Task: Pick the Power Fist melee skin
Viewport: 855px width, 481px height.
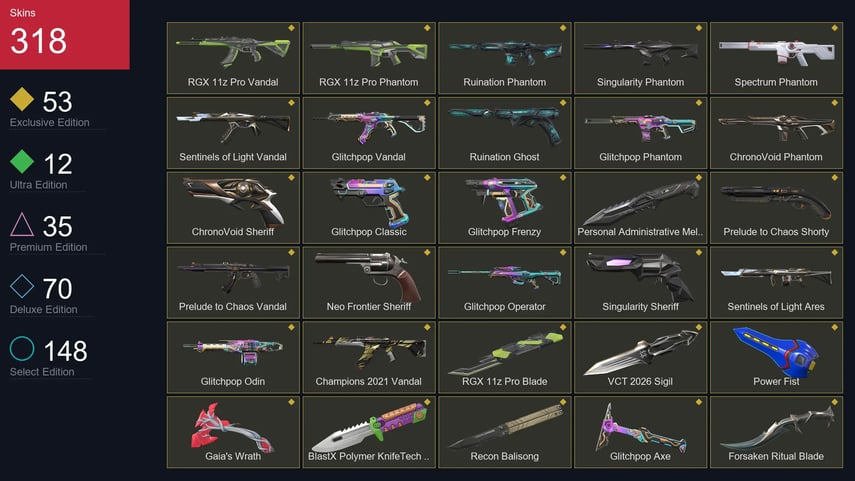Action: point(776,357)
